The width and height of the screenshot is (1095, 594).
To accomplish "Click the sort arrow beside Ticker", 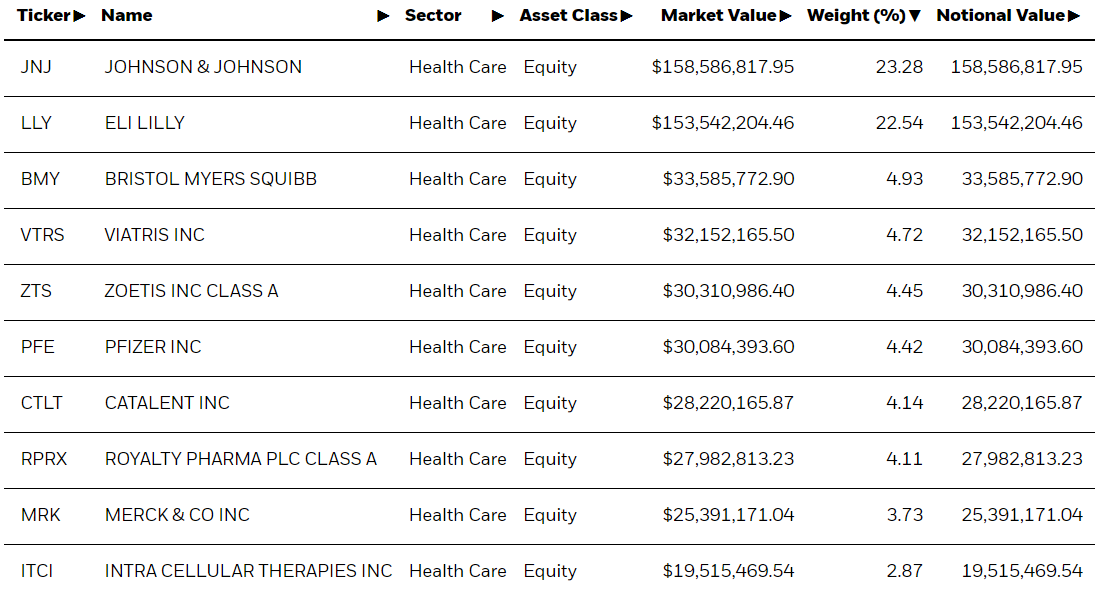I will point(79,16).
